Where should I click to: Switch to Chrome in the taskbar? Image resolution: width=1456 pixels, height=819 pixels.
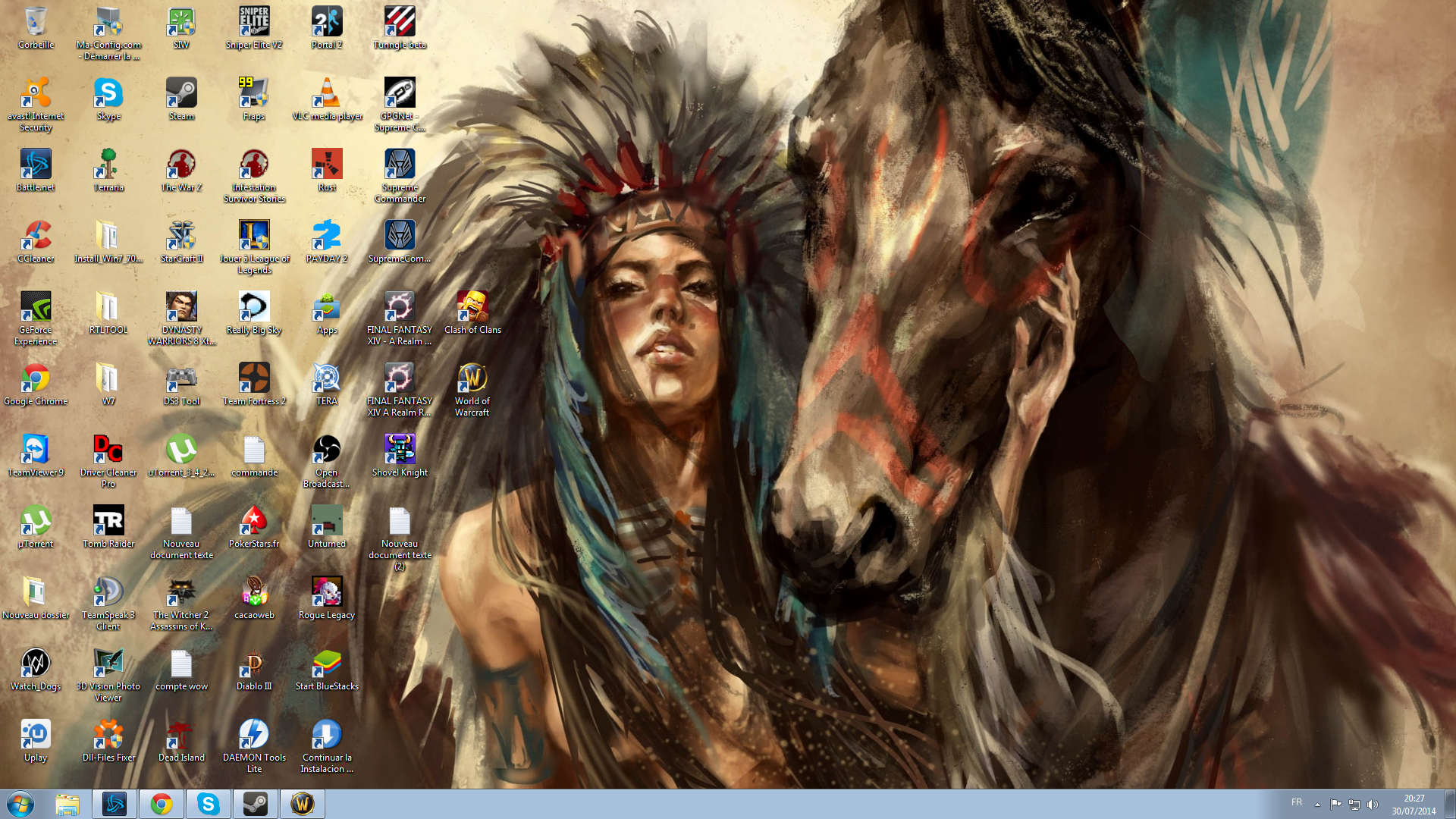click(x=162, y=804)
